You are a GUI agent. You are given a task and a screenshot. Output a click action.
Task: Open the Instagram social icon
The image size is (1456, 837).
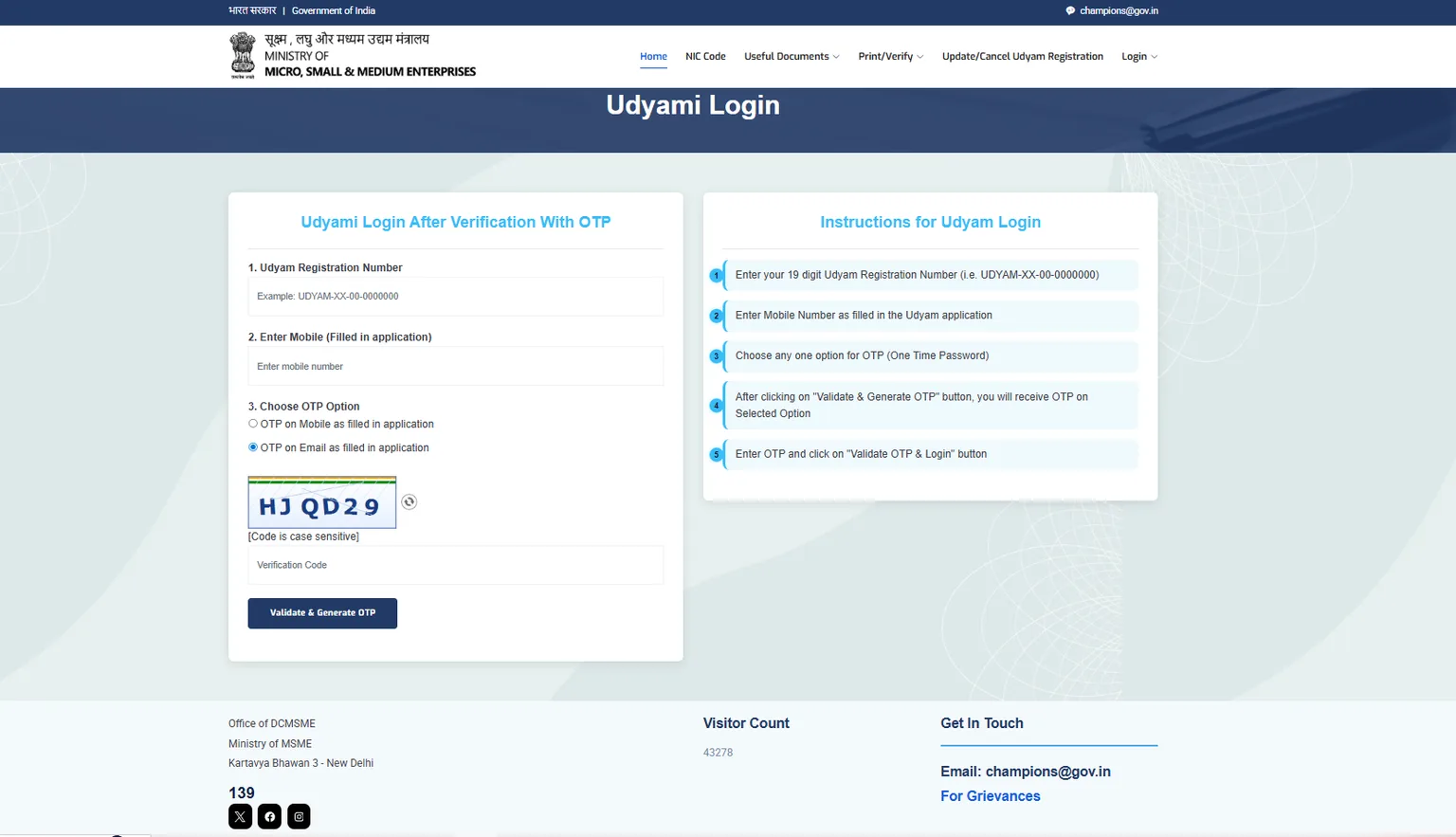[x=299, y=816]
